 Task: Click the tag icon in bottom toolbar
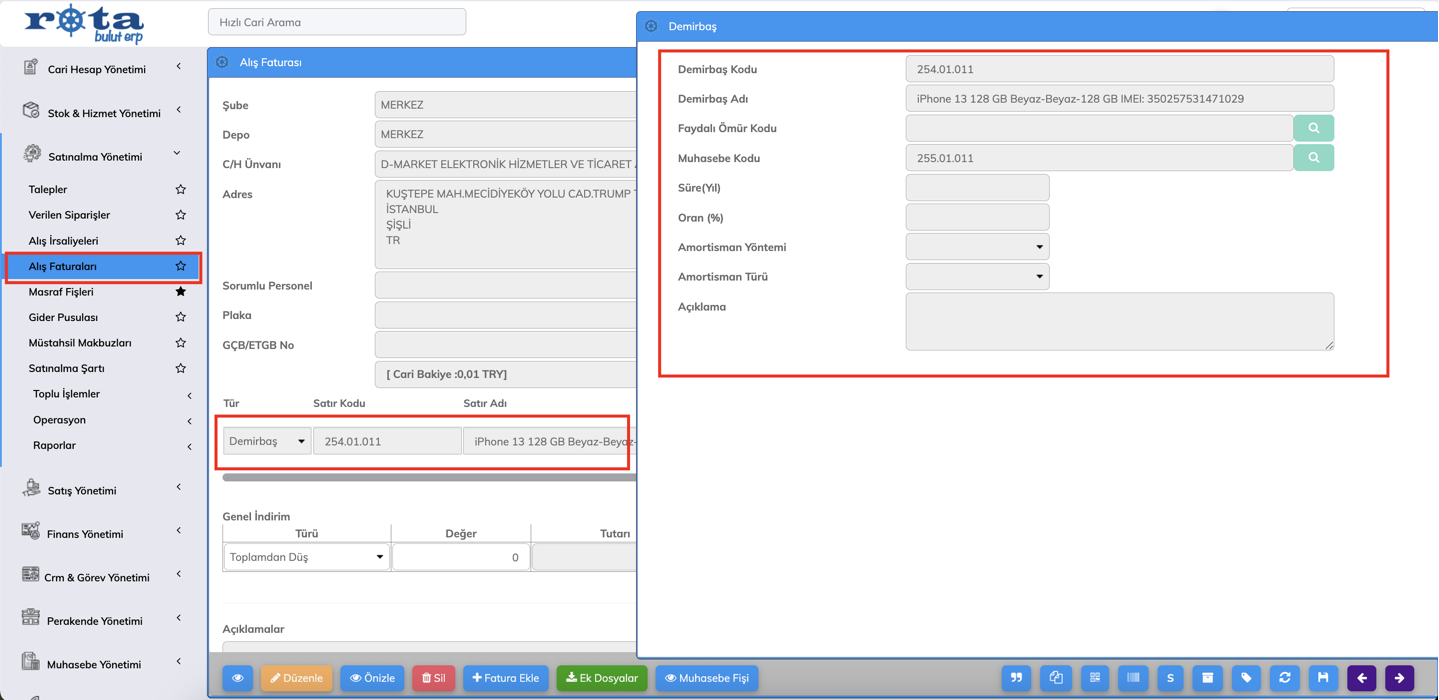coord(1246,678)
